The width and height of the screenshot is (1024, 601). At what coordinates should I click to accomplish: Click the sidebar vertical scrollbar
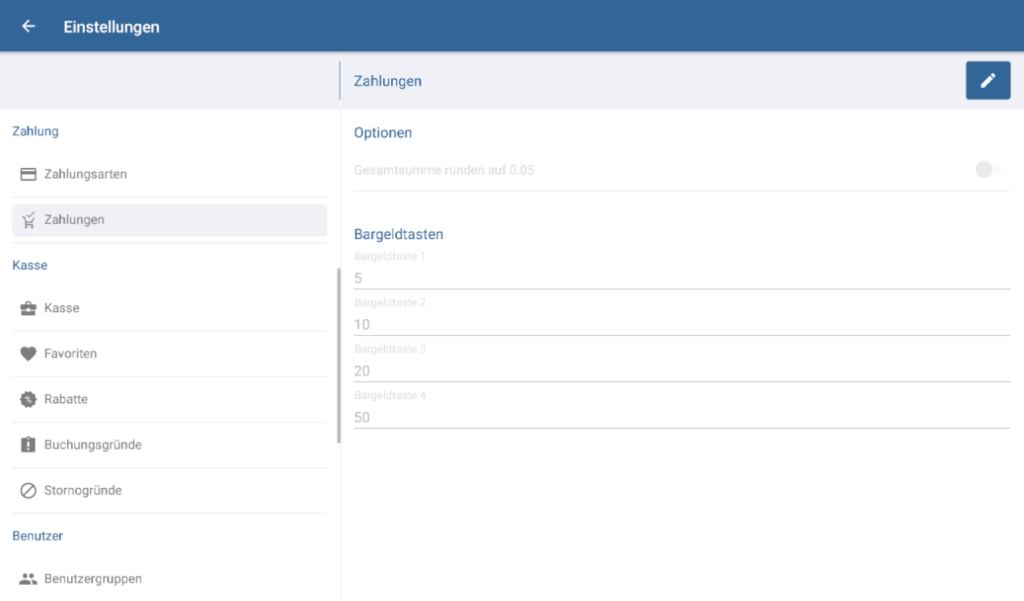click(339, 355)
